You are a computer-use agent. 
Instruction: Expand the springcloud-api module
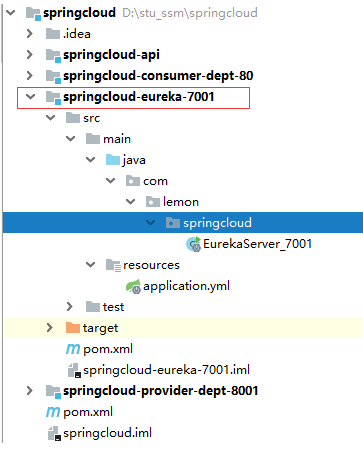click(x=30, y=55)
